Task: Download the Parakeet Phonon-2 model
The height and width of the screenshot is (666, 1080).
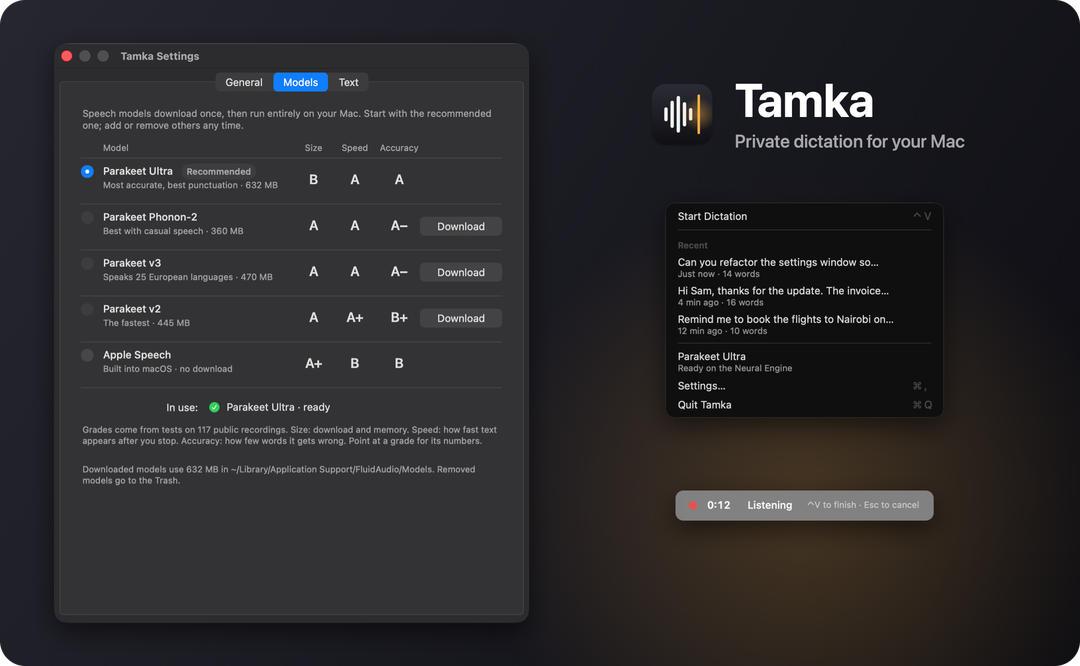Action: [x=461, y=227]
